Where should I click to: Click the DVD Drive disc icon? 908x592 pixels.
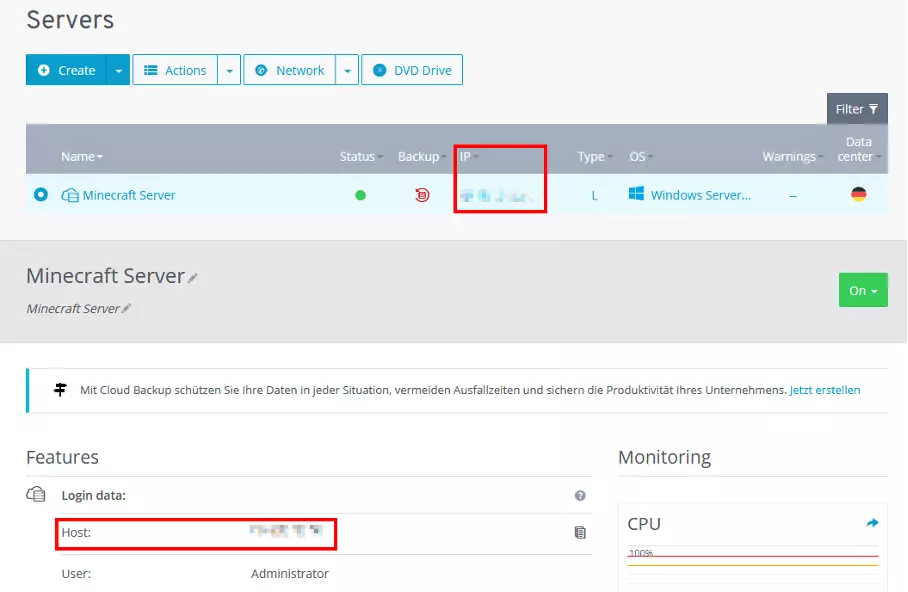379,70
